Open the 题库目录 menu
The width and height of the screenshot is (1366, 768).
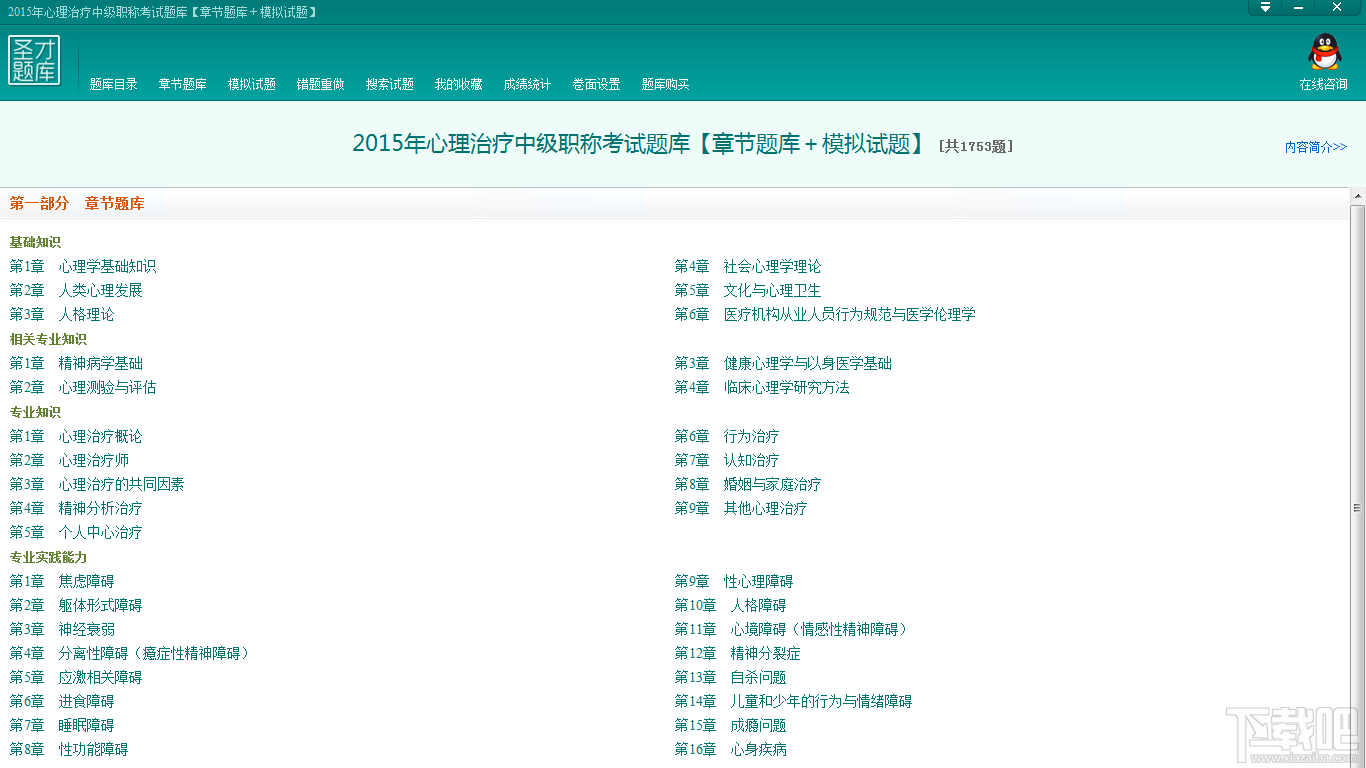pos(114,84)
